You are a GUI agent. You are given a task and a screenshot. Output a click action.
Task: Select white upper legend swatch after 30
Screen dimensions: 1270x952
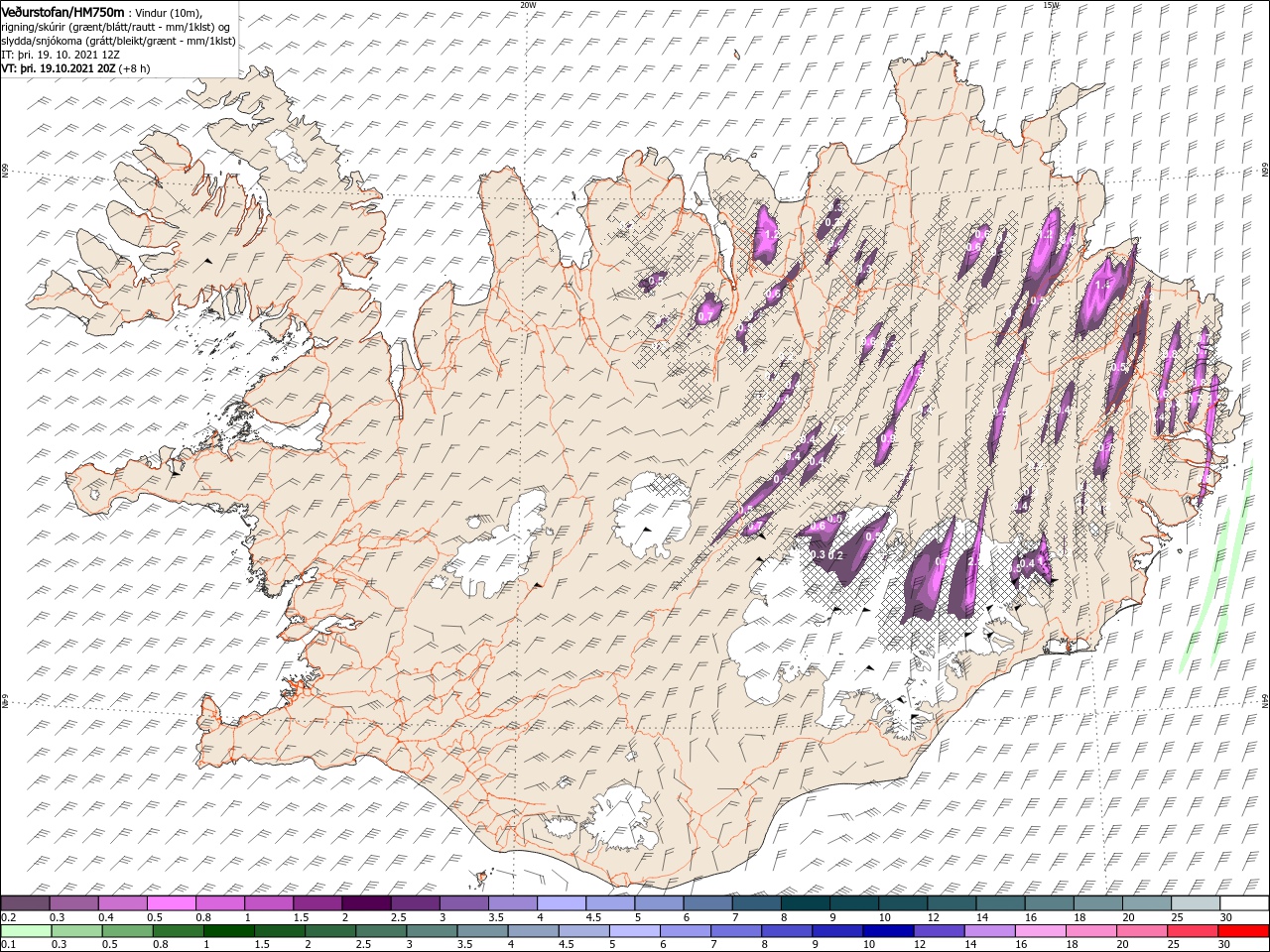[1244, 903]
